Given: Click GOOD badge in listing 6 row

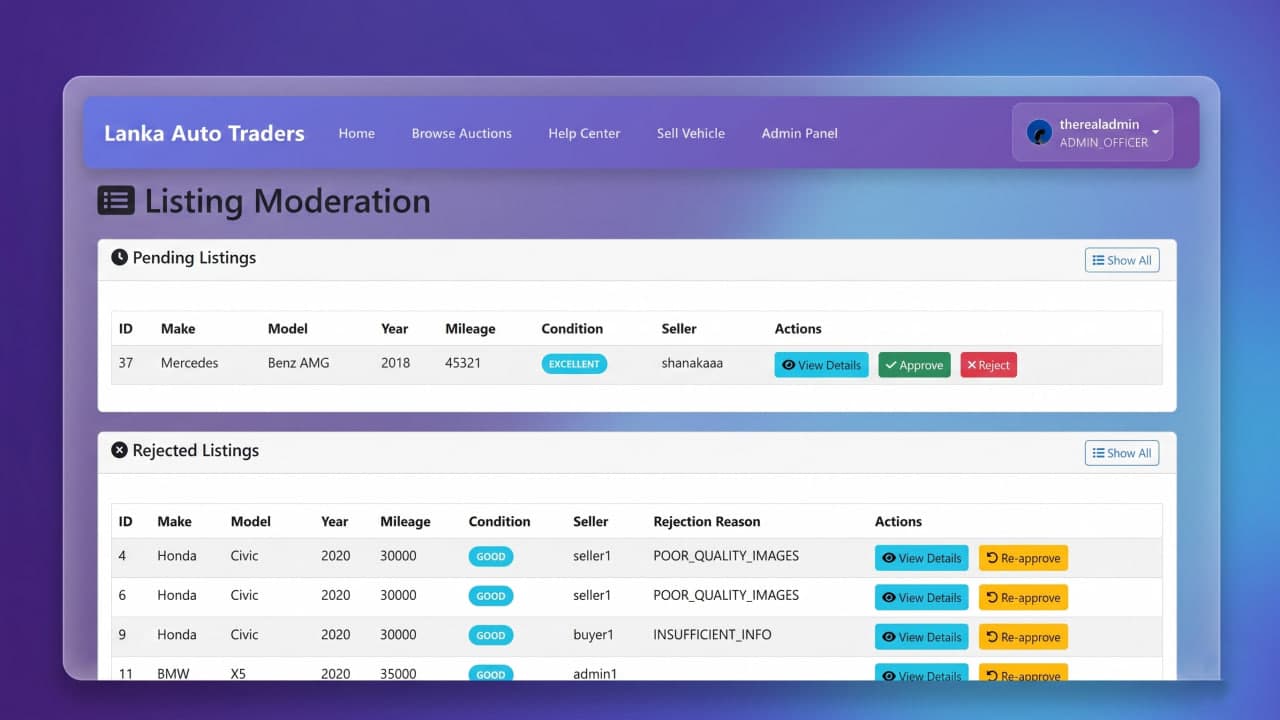Looking at the screenshot, I should point(491,596).
